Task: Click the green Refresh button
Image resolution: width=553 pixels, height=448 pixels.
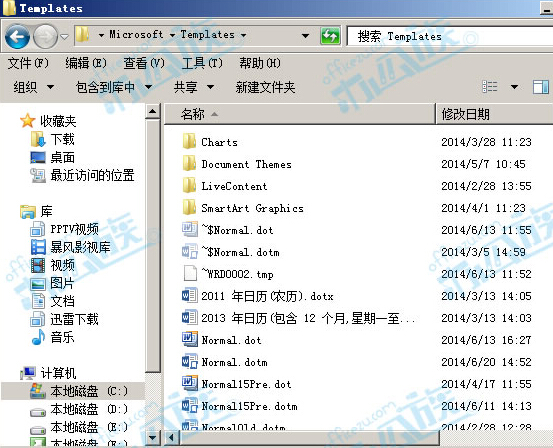Action: [330, 36]
